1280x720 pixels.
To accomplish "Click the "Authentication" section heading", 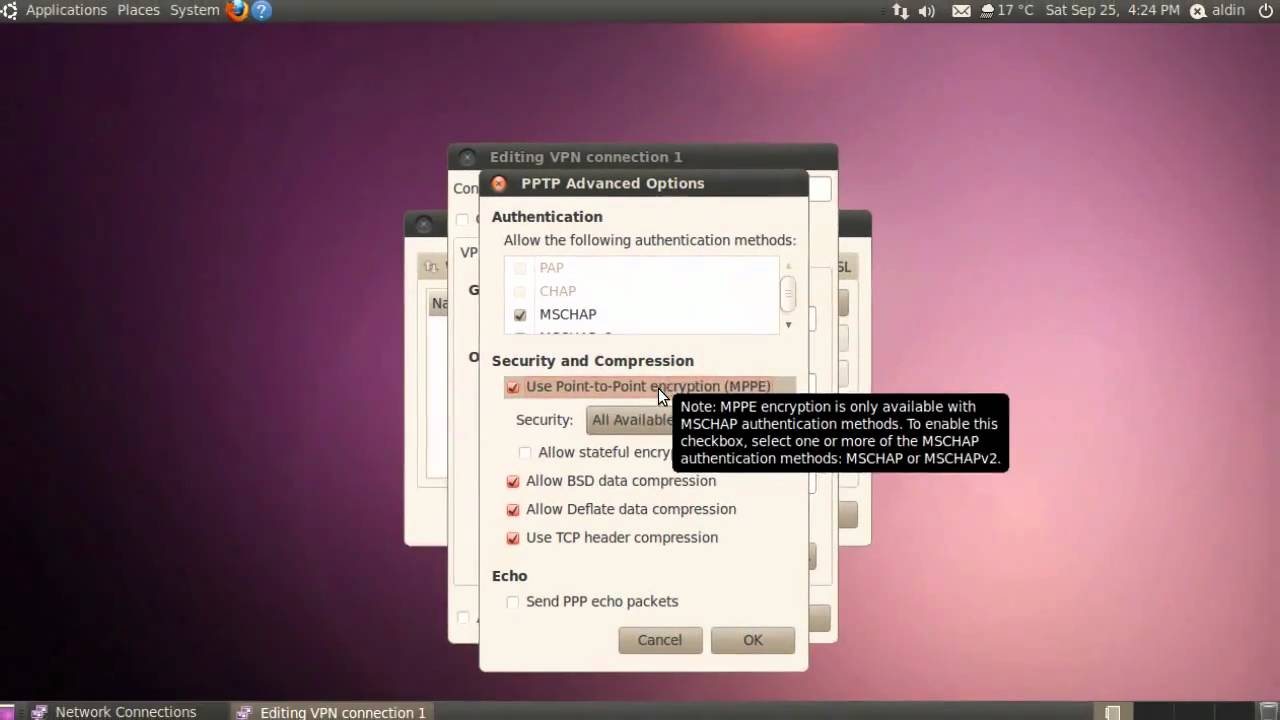I will click(x=547, y=217).
